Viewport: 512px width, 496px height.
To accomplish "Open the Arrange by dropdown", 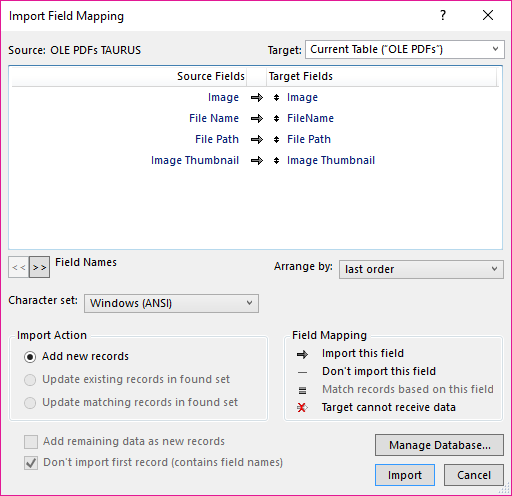I will point(421,269).
